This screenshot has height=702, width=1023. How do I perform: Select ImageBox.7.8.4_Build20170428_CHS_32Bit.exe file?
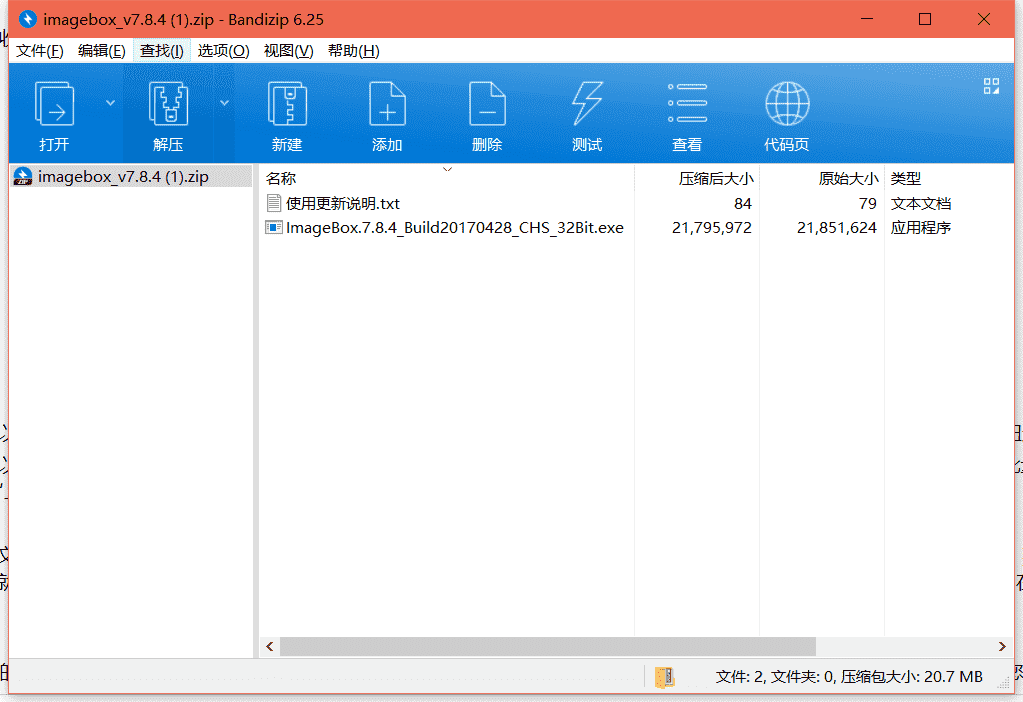tap(455, 228)
